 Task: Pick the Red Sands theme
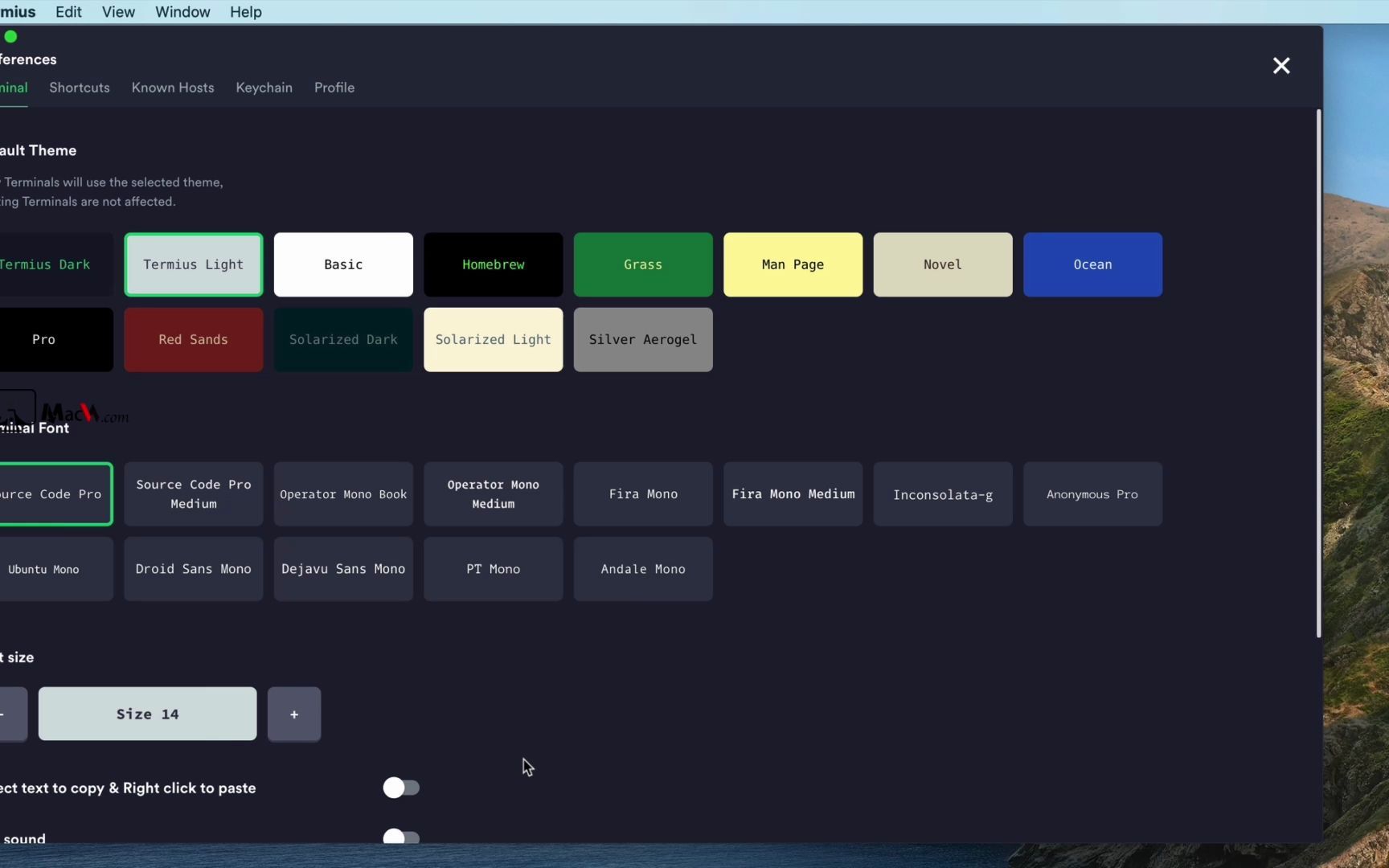coord(194,340)
